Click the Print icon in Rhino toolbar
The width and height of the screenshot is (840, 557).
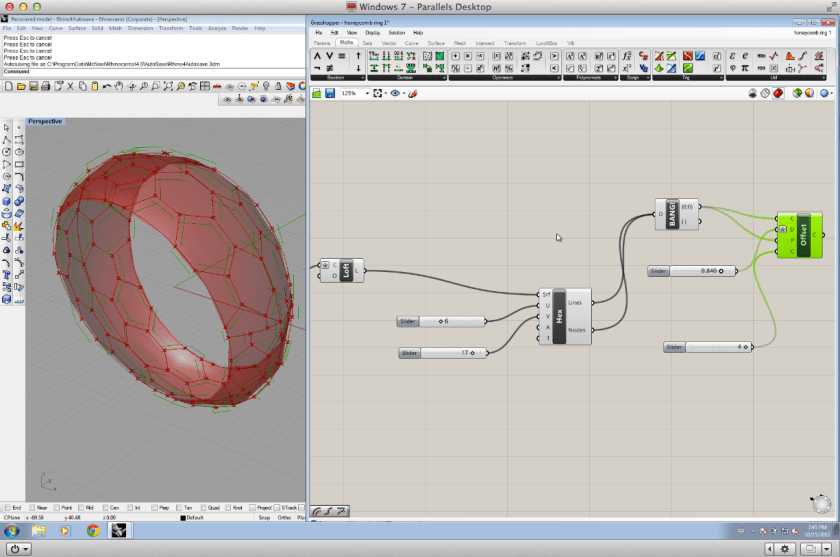tap(46, 88)
